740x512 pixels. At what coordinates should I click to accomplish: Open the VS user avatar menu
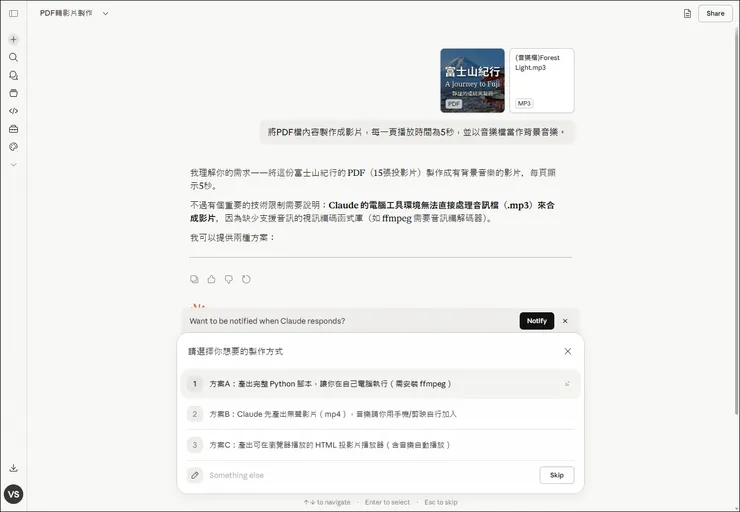coord(14,494)
